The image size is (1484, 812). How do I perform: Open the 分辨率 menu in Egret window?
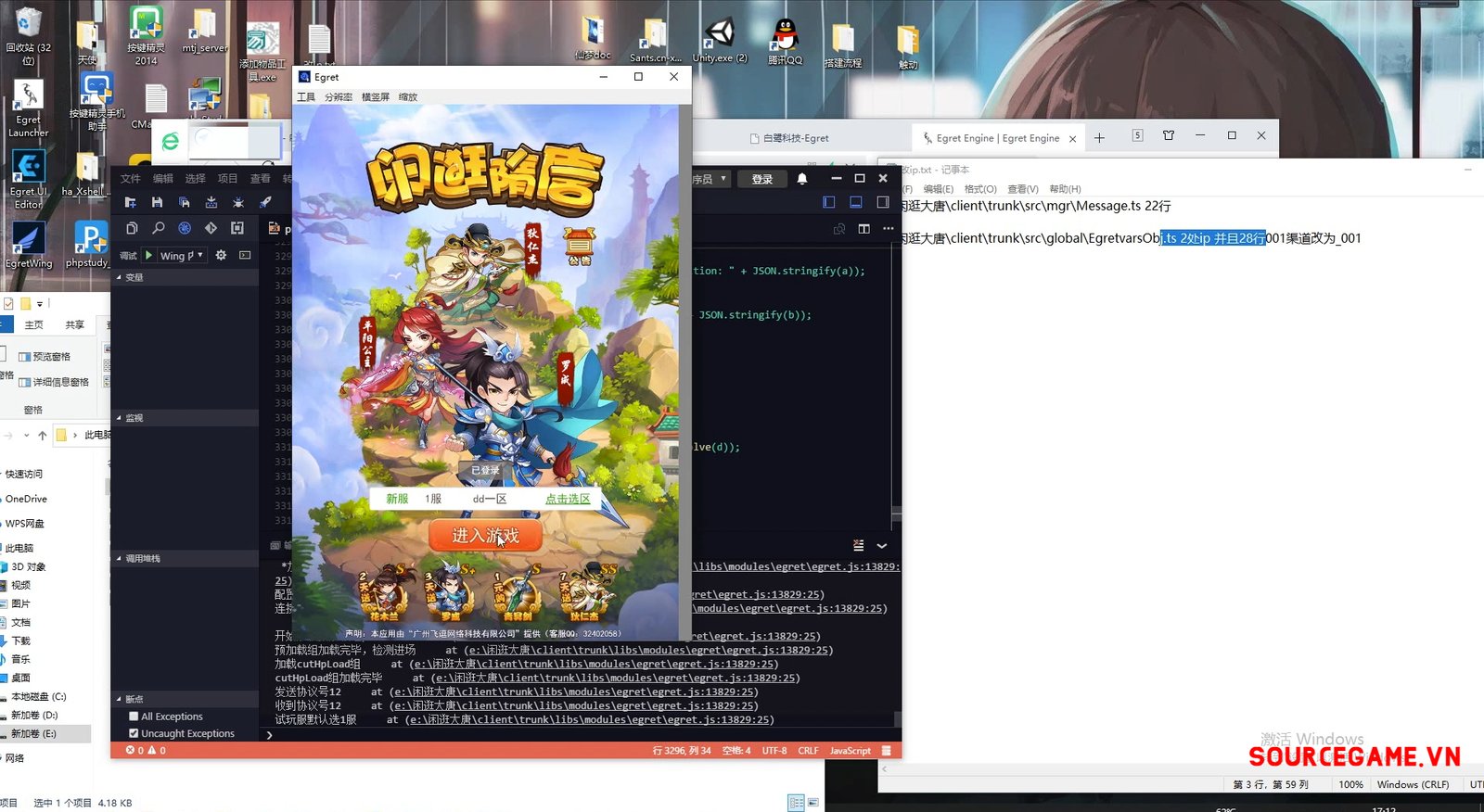[339, 97]
